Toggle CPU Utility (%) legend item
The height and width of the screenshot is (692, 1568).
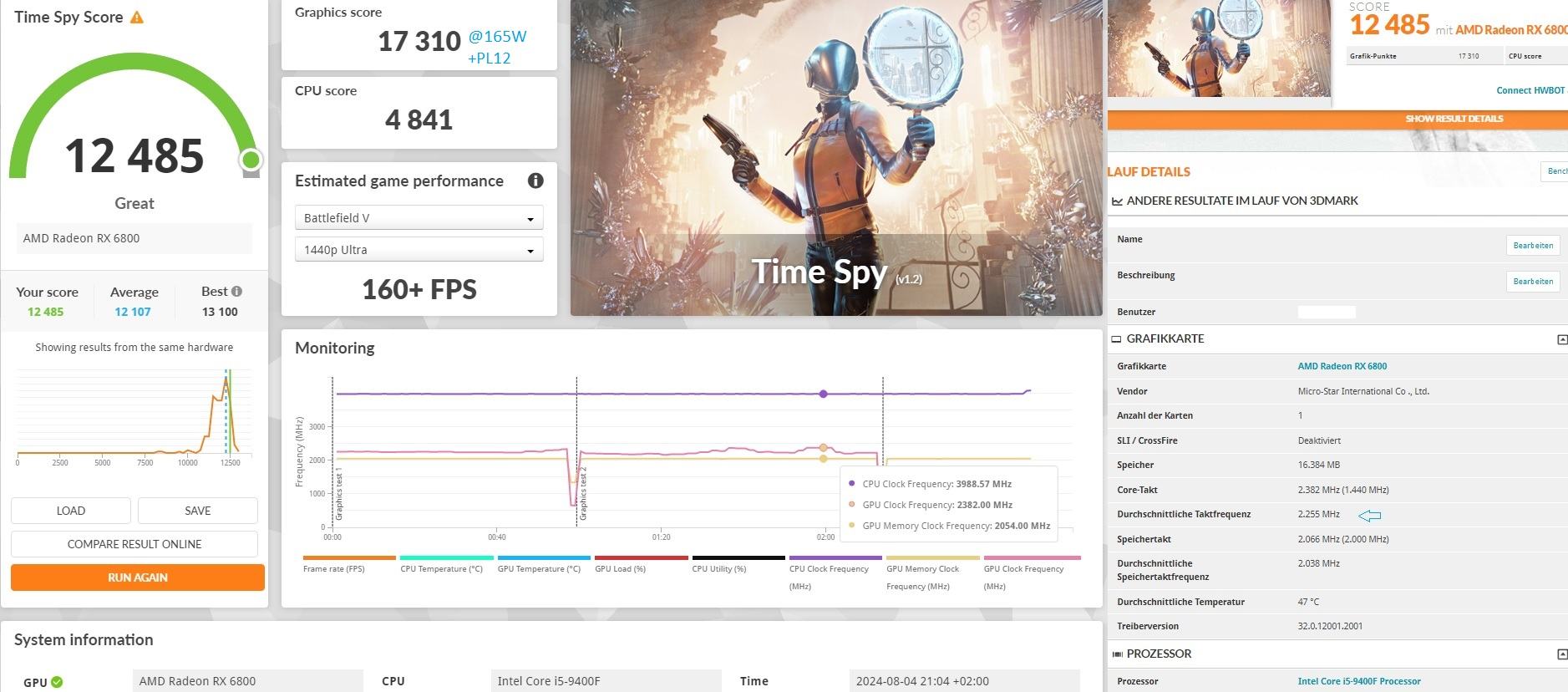(x=738, y=565)
